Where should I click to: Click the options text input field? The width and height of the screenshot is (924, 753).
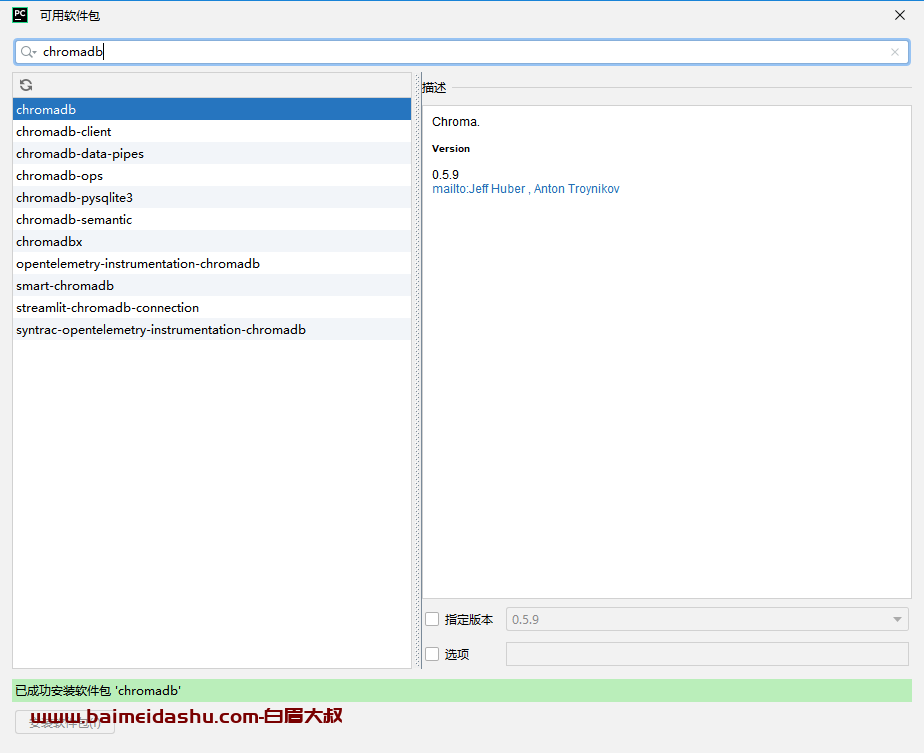click(x=707, y=654)
